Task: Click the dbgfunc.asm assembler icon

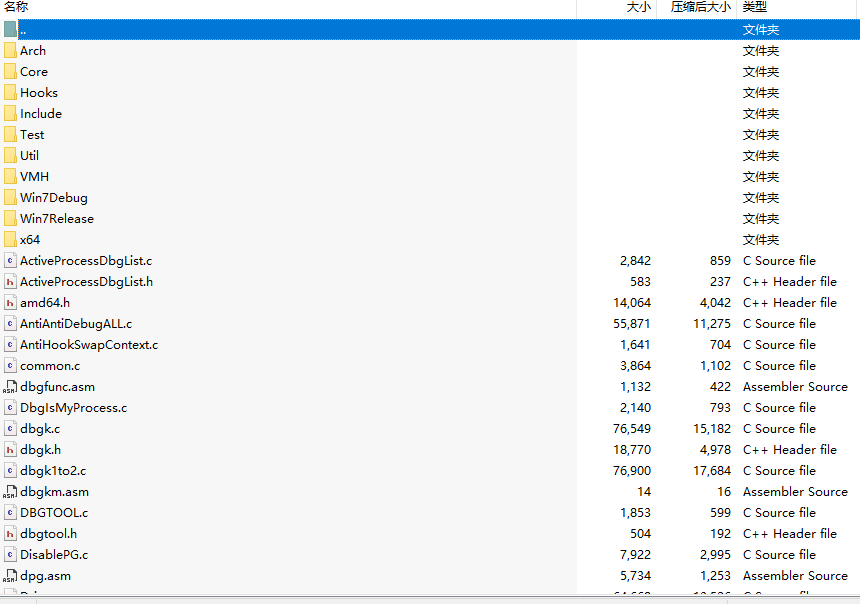Action: 10,387
